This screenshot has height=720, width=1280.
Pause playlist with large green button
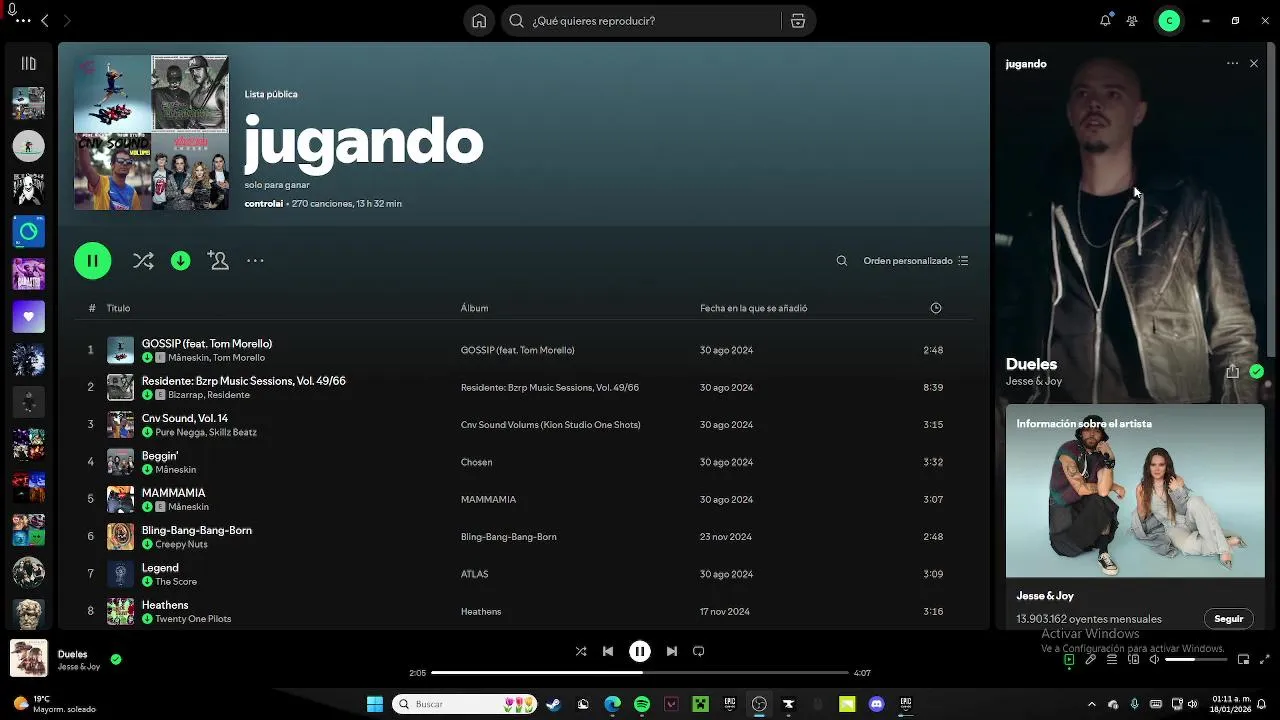tap(92, 261)
